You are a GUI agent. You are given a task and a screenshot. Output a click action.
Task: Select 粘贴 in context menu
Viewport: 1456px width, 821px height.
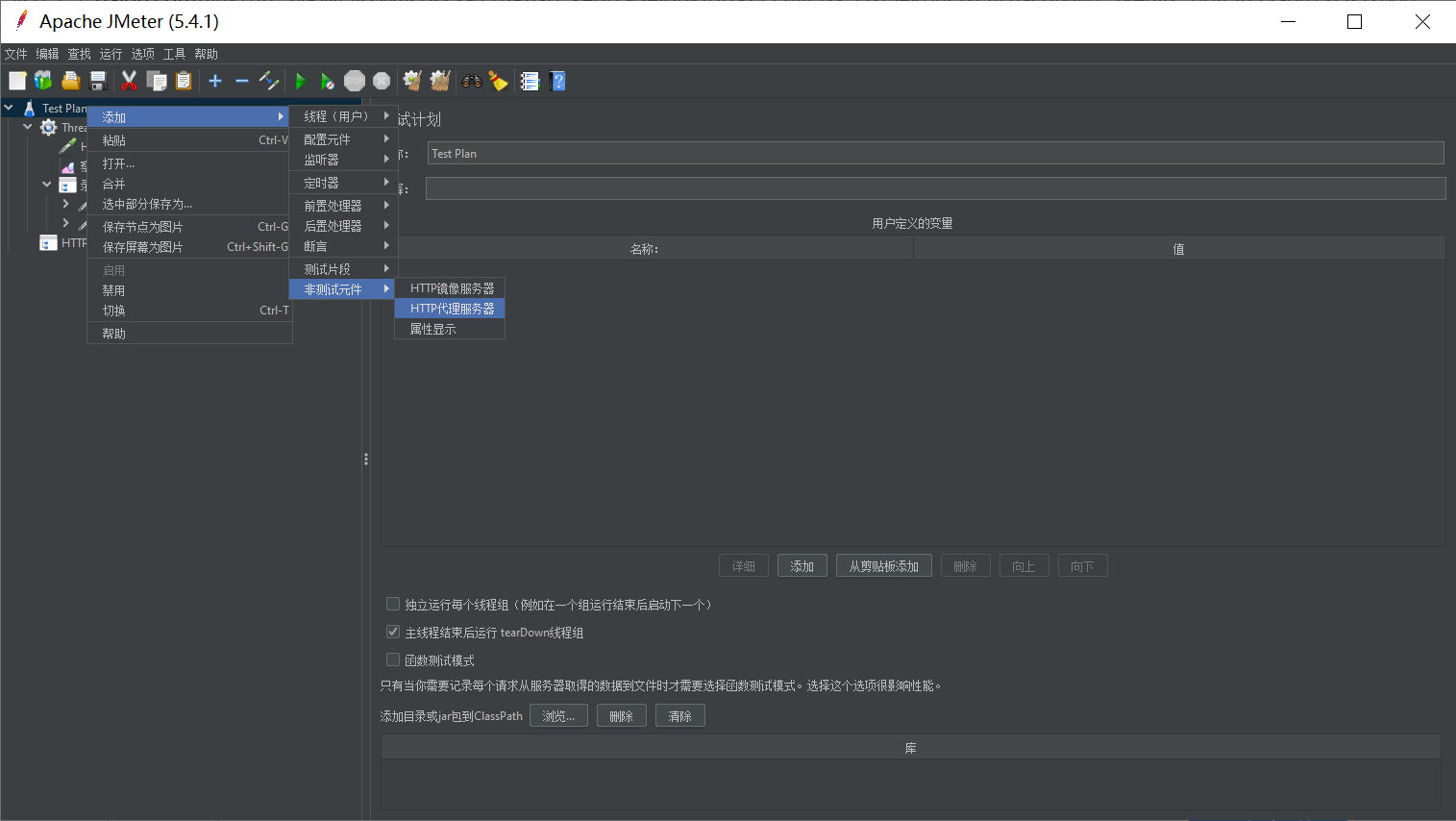coord(189,140)
